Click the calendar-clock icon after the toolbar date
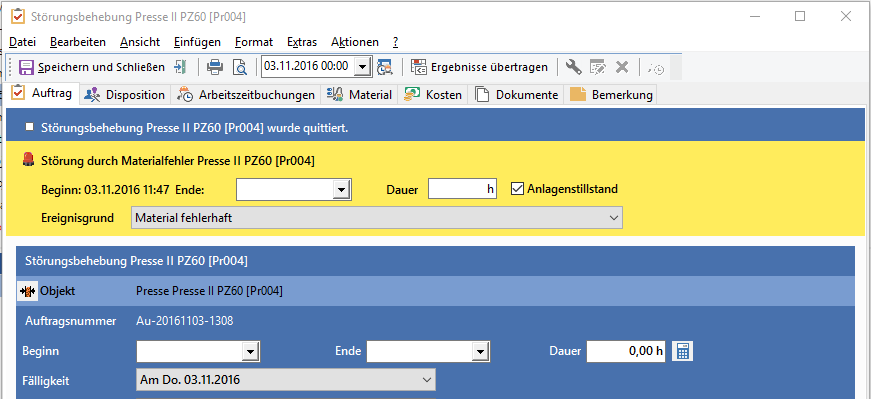The height and width of the screenshot is (399, 871). [x=384, y=67]
